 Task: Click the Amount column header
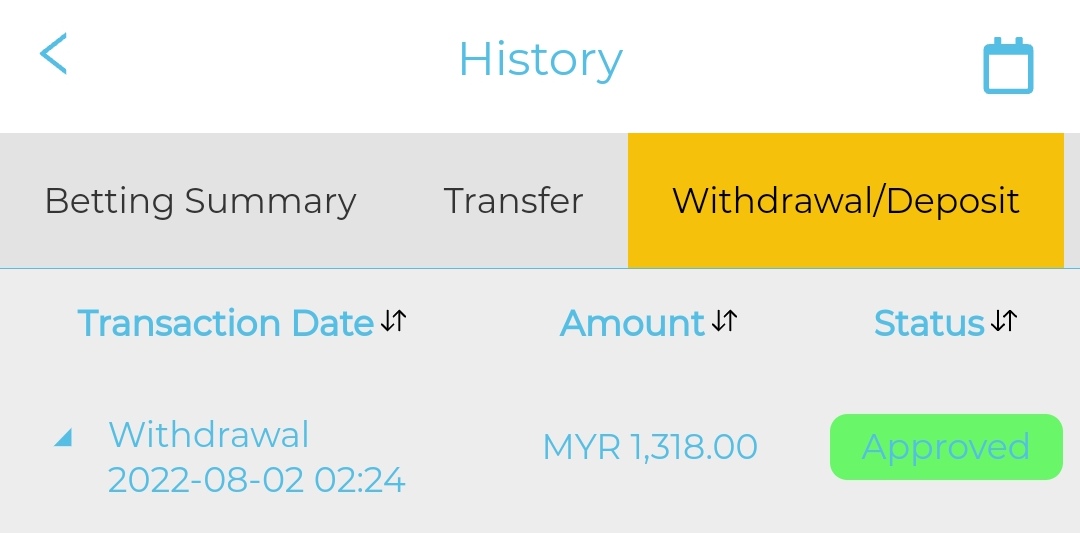click(632, 323)
